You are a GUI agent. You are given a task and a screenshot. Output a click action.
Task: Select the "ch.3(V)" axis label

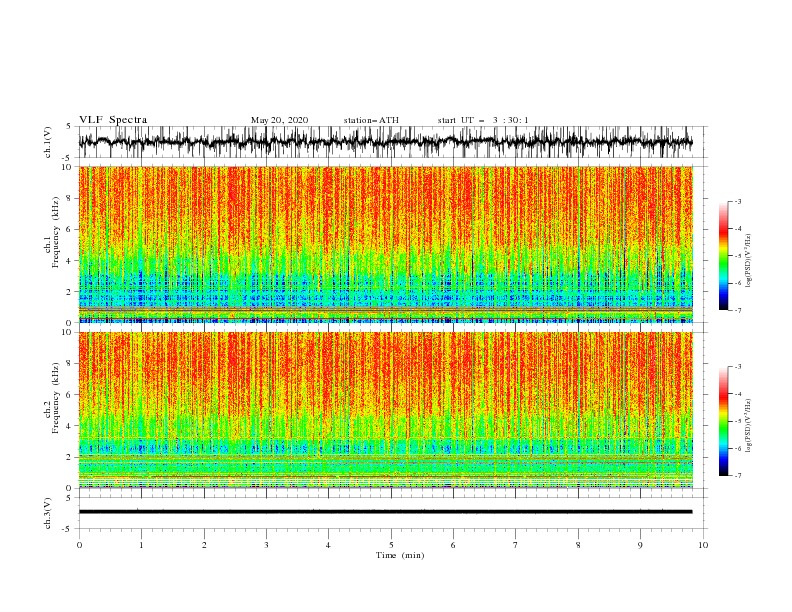(48, 513)
